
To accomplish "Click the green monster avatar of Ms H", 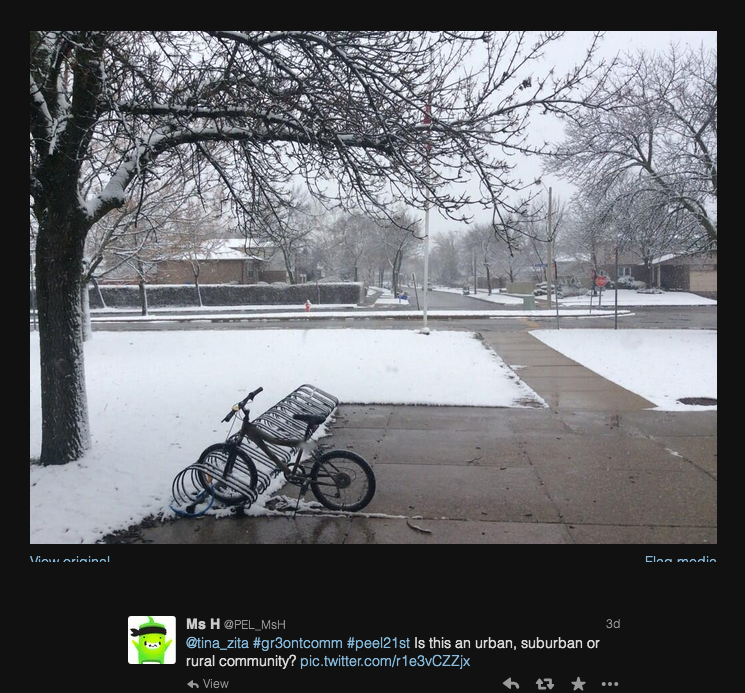I will pyautogui.click(x=152, y=640).
